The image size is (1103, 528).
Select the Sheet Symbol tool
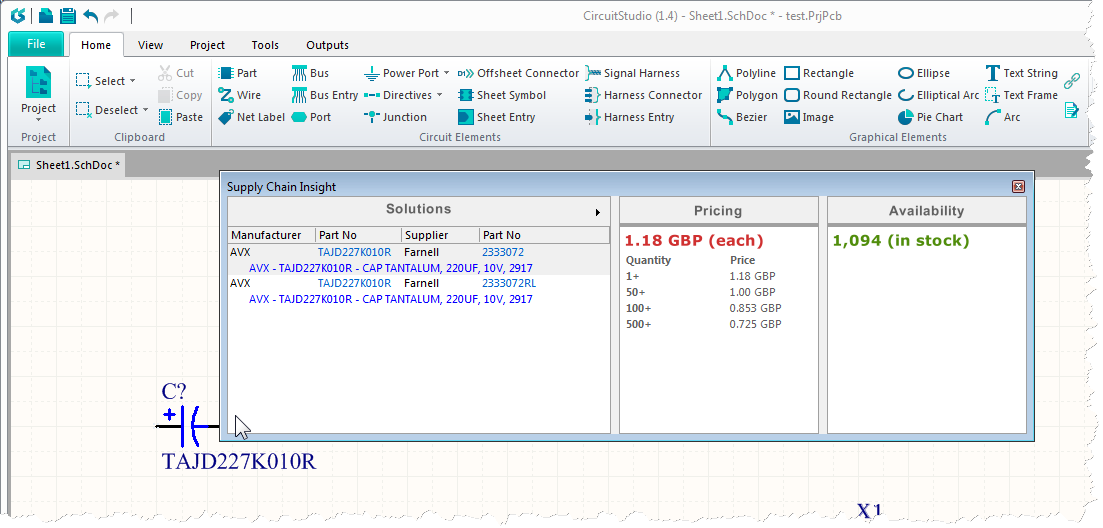pyautogui.click(x=510, y=95)
